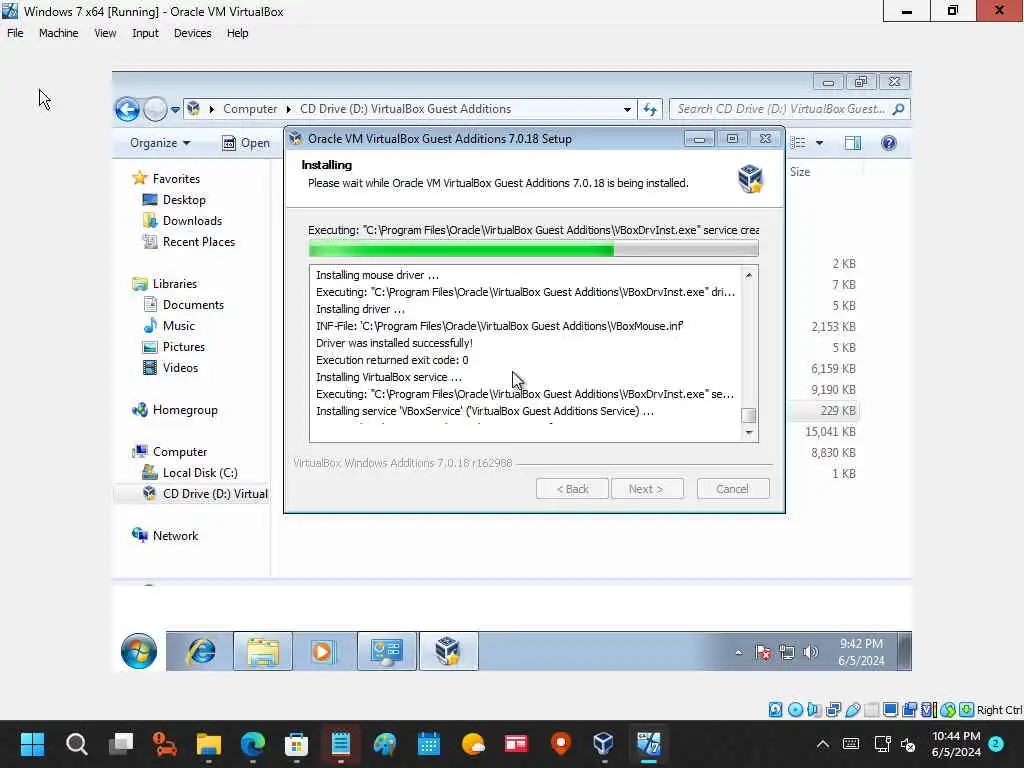Screen dimensions: 1024x768
Task: Open Windows Explorer from the guest taskbar
Action: [263, 651]
